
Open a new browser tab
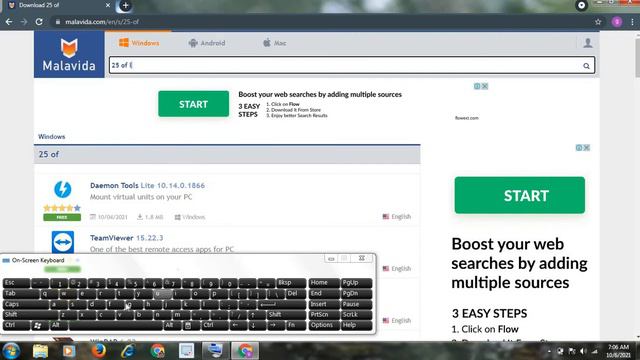[125, 6]
